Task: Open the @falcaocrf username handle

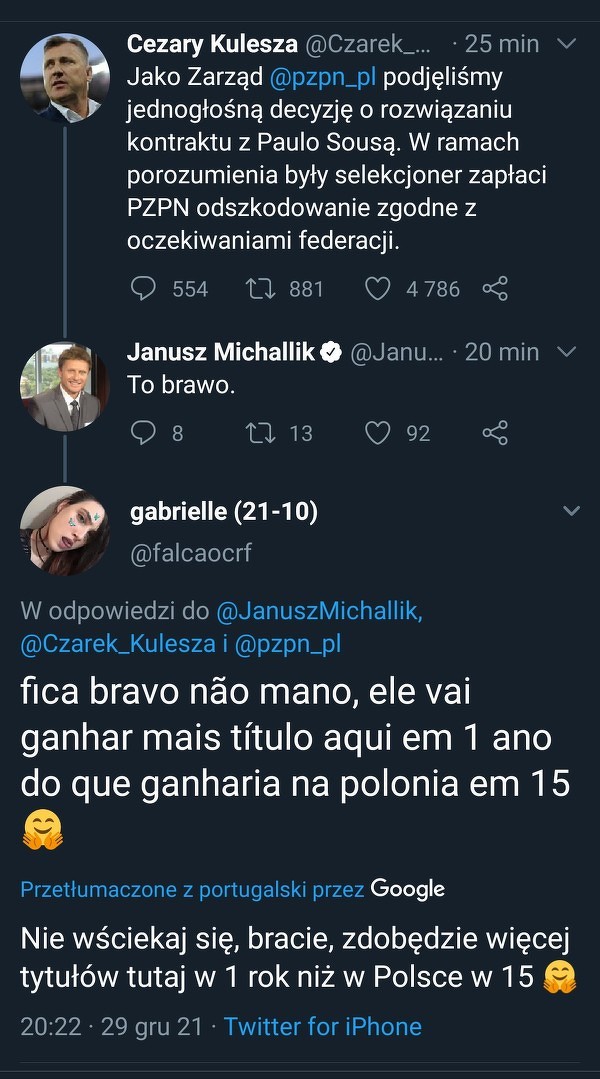Action: 191,553
